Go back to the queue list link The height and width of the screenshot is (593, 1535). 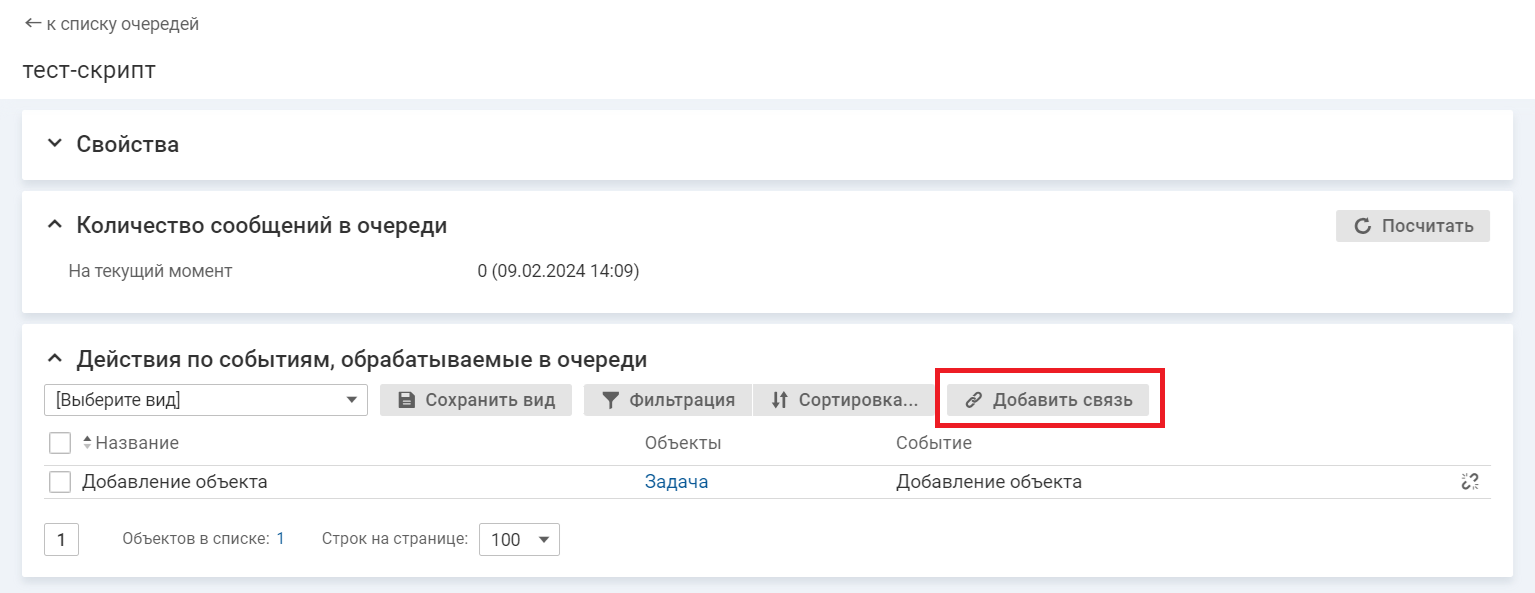pos(111,24)
